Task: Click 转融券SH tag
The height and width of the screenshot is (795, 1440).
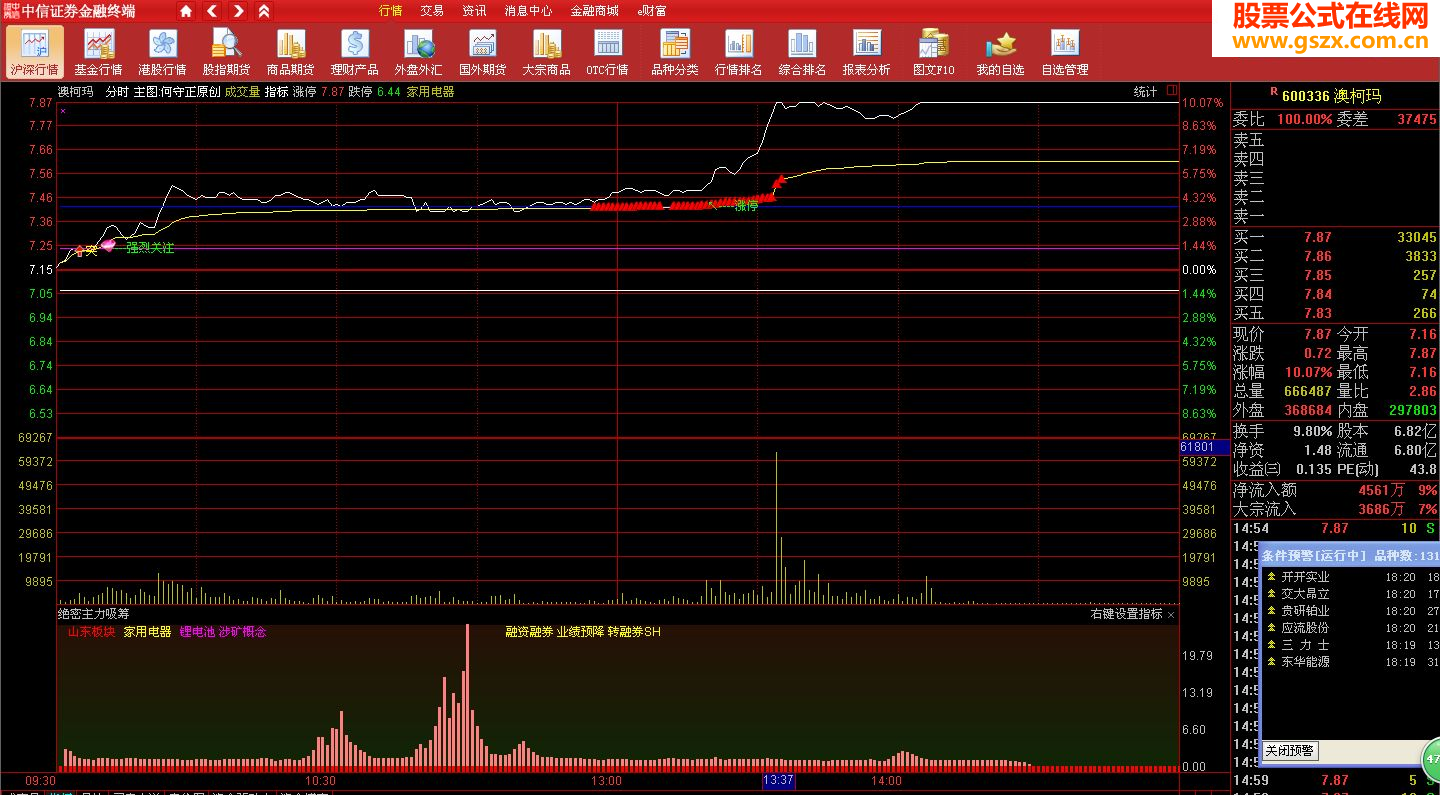Action: click(x=634, y=632)
